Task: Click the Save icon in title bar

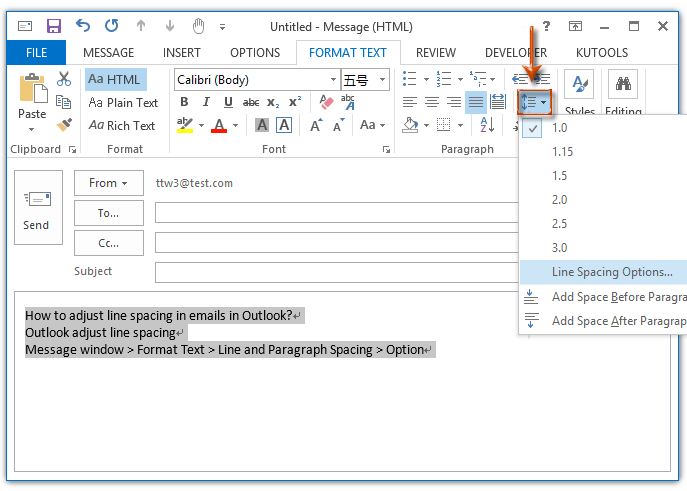Action: click(x=54, y=25)
